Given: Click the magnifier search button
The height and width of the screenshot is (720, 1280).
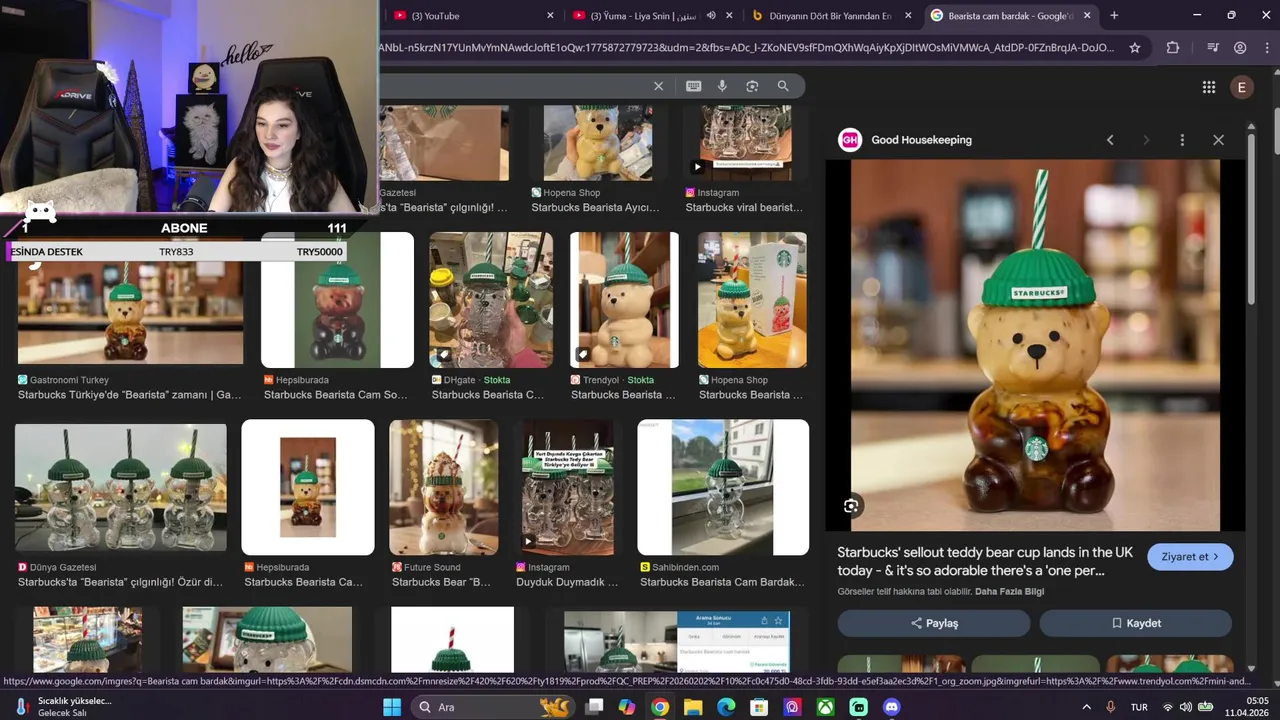Looking at the screenshot, I should 783,86.
